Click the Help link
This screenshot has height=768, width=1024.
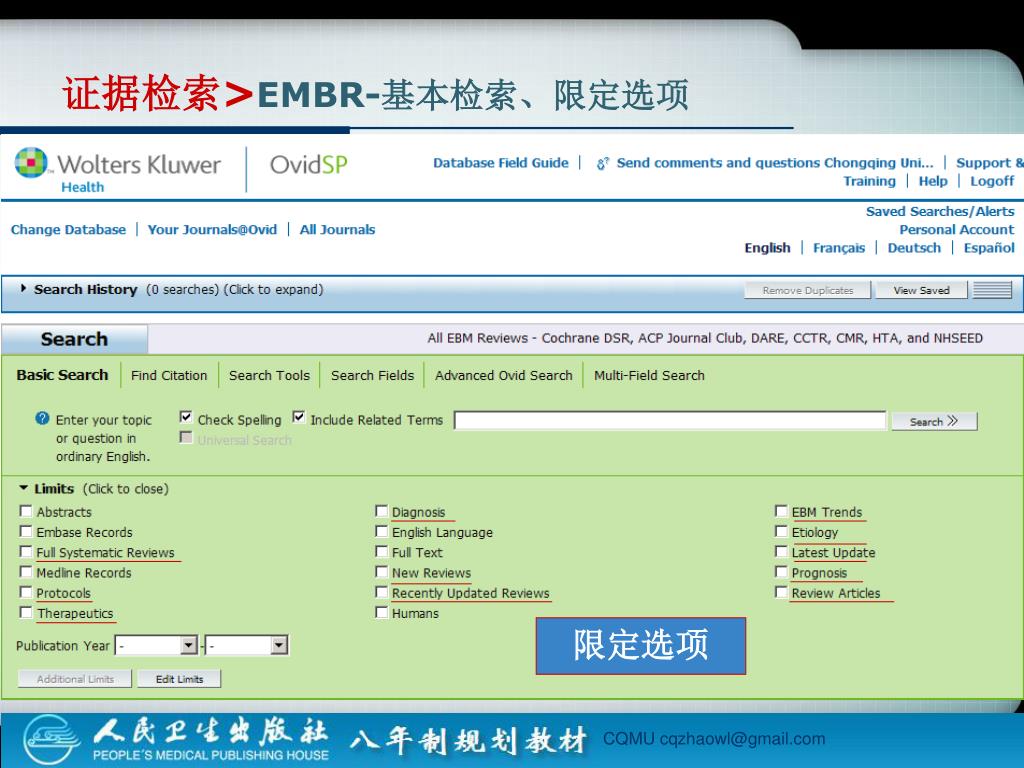tap(933, 181)
